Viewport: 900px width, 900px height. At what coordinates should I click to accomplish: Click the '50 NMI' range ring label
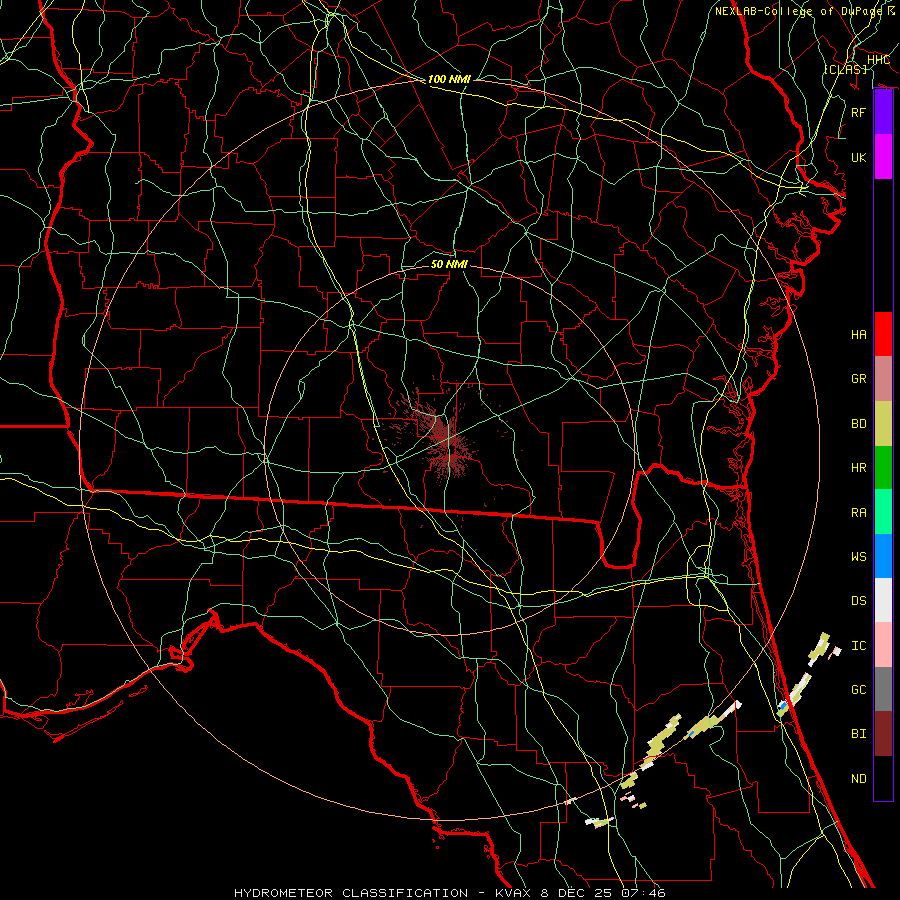449,264
